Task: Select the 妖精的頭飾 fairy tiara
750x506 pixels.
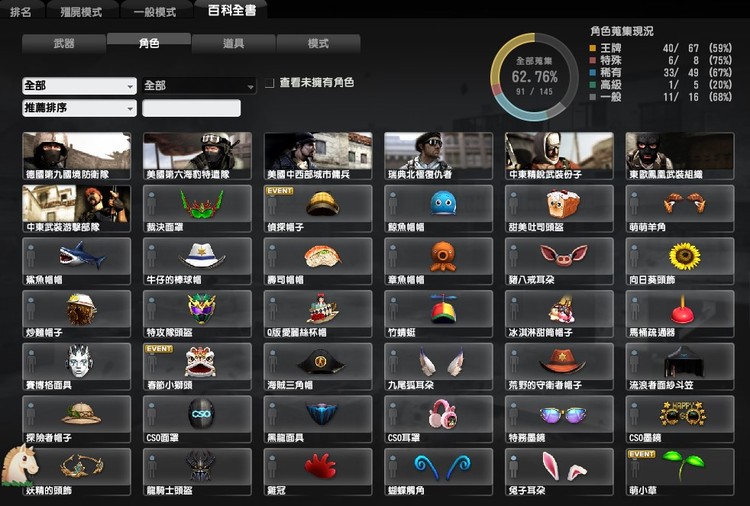Action: (x=77, y=472)
